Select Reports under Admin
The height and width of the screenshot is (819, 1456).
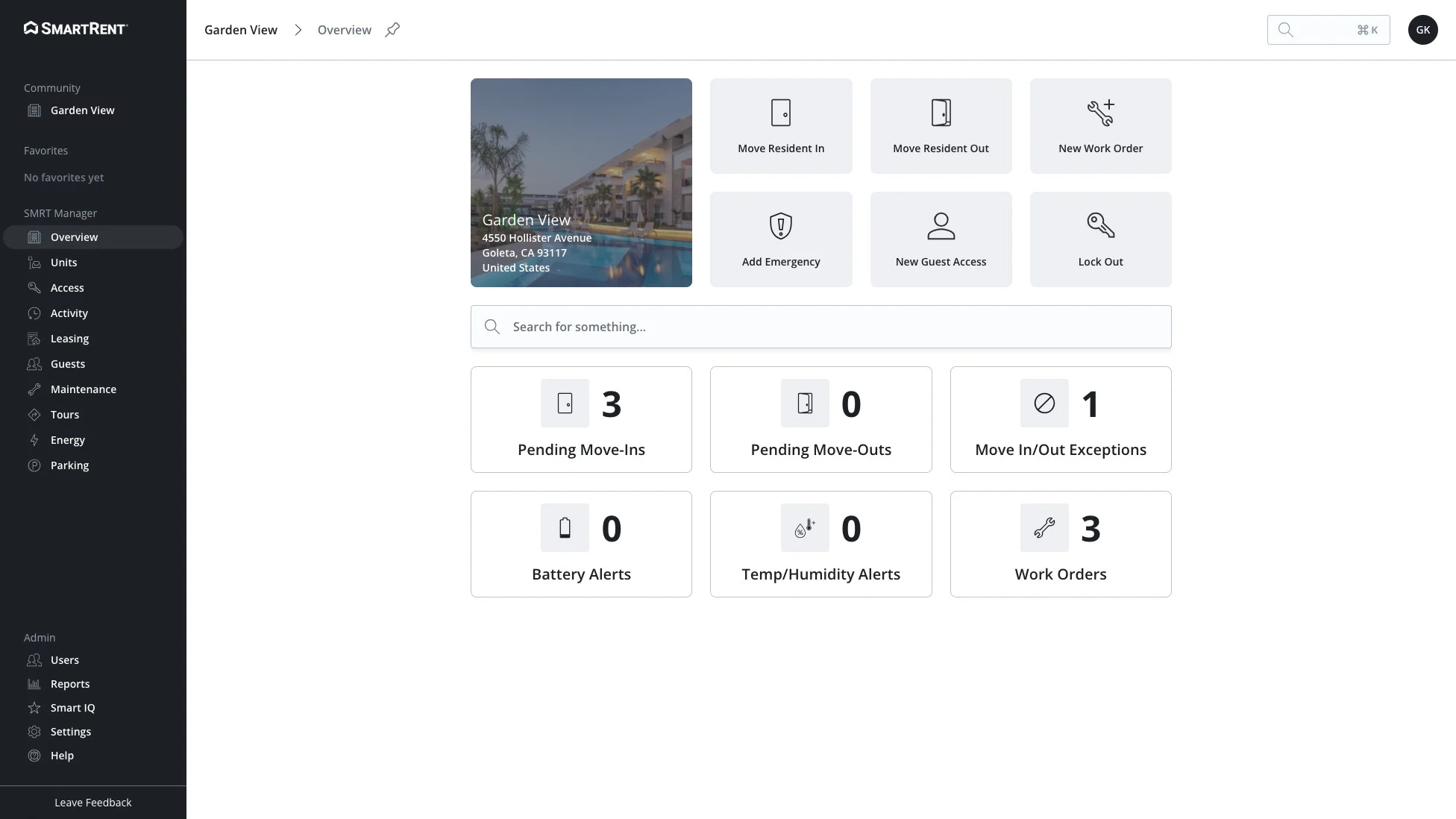[x=93, y=684]
